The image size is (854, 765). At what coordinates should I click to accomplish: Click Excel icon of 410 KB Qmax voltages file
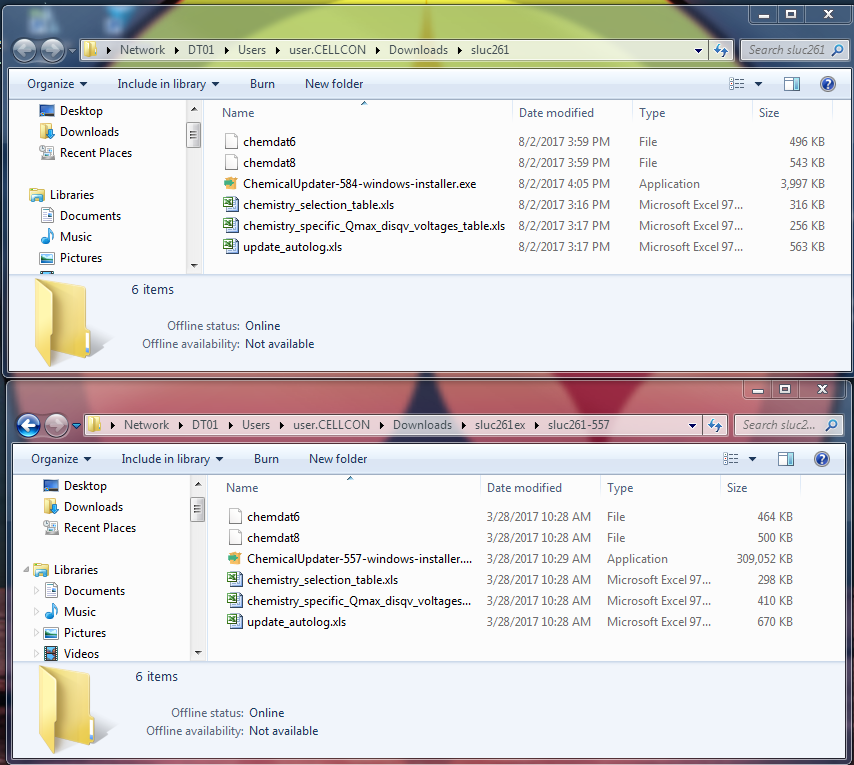click(x=235, y=601)
